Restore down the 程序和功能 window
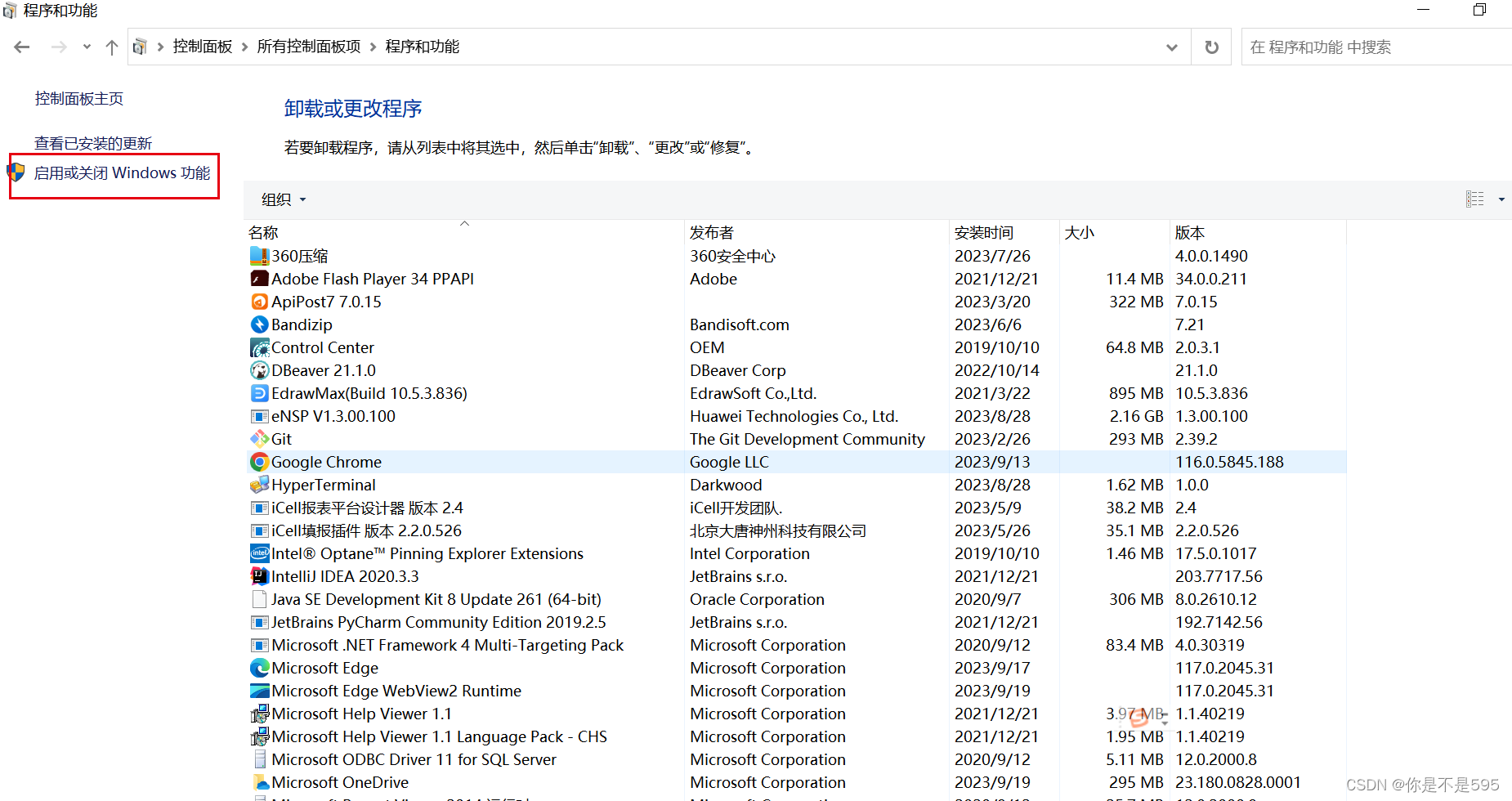 [x=1479, y=10]
